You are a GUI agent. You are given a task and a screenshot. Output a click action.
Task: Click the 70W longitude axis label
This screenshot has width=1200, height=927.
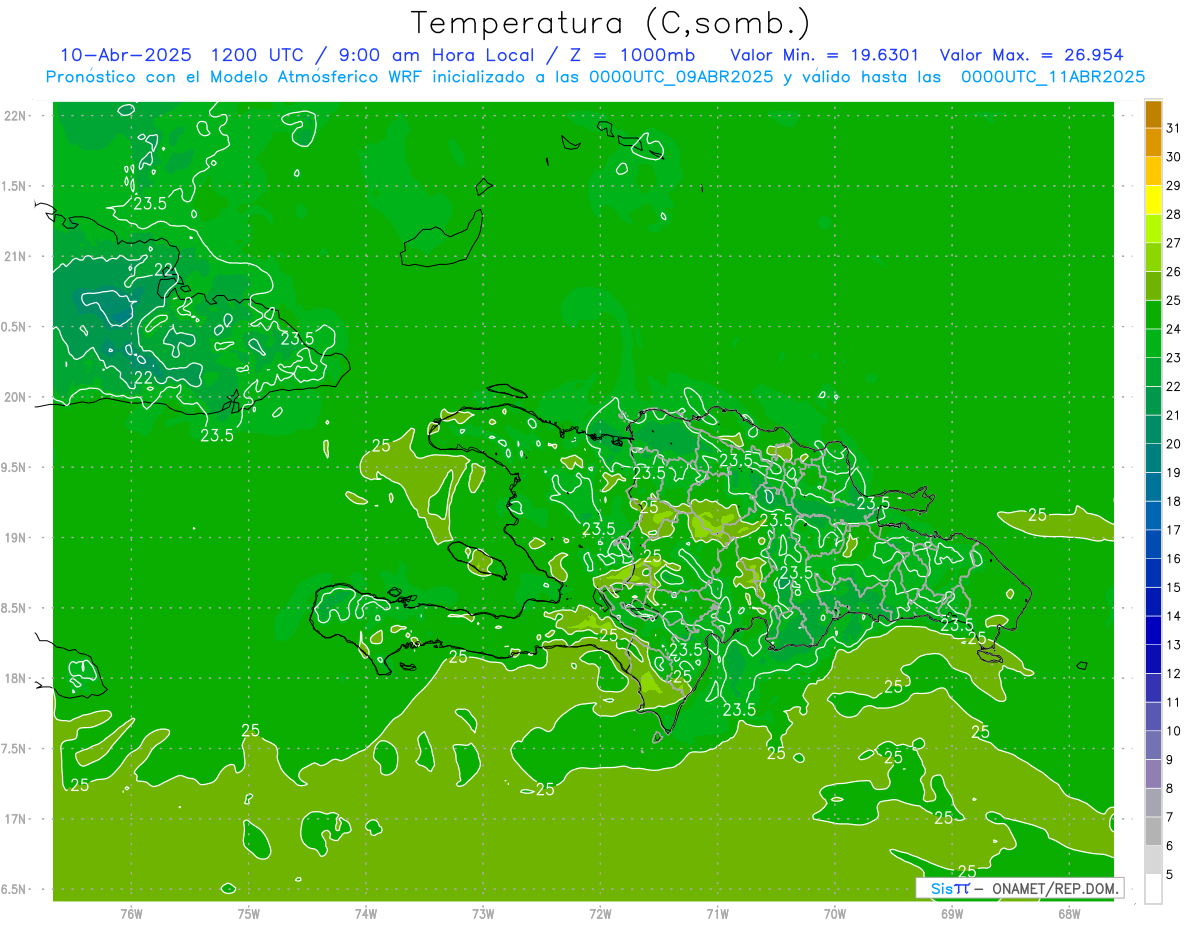[835, 913]
